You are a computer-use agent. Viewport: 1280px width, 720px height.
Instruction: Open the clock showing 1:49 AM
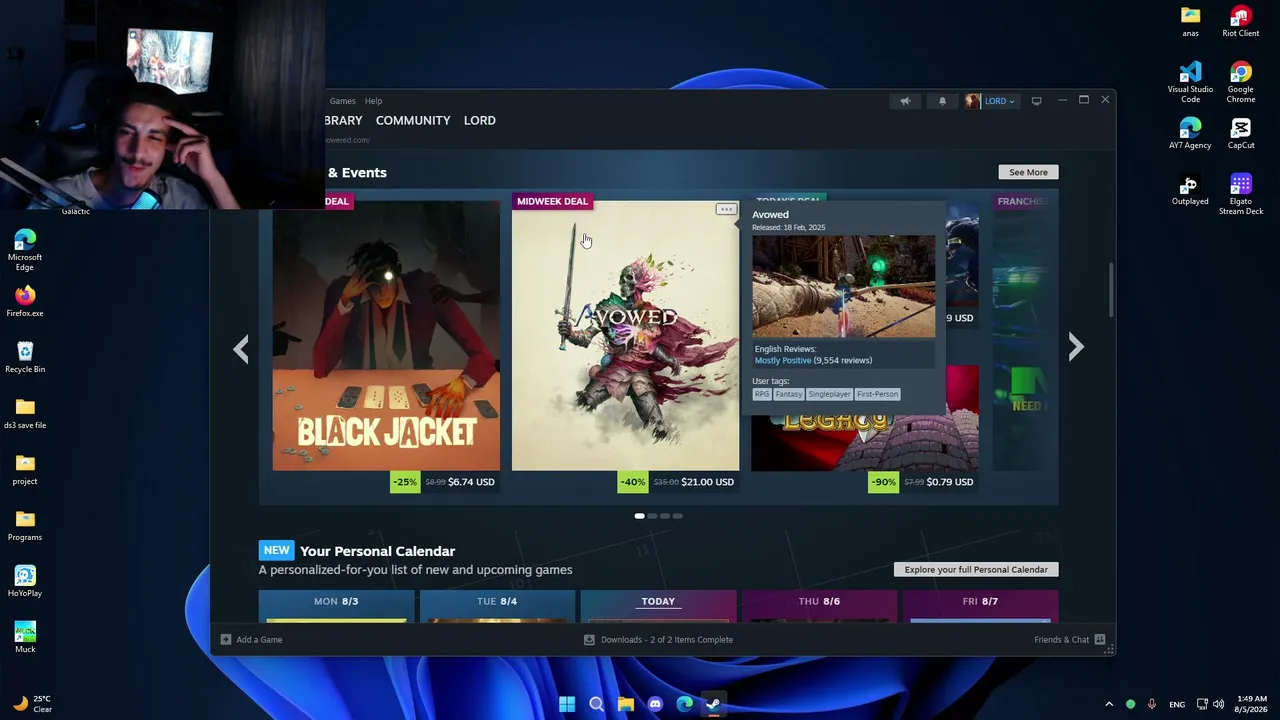1251,704
